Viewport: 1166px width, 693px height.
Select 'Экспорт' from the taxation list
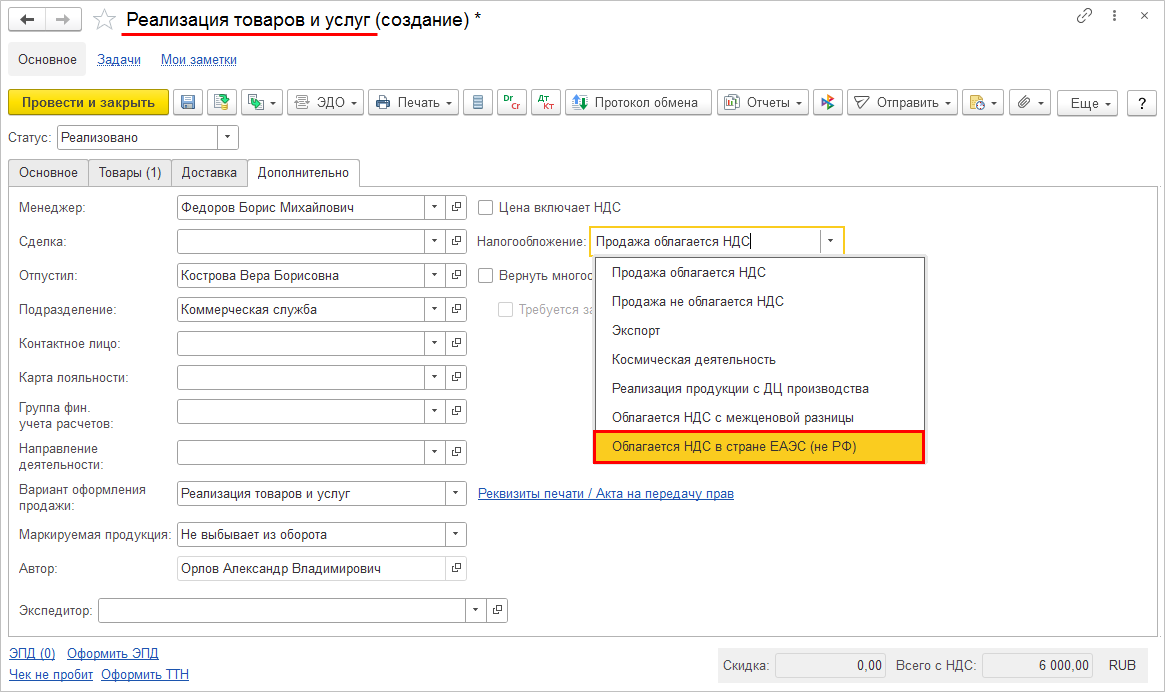click(x=636, y=330)
